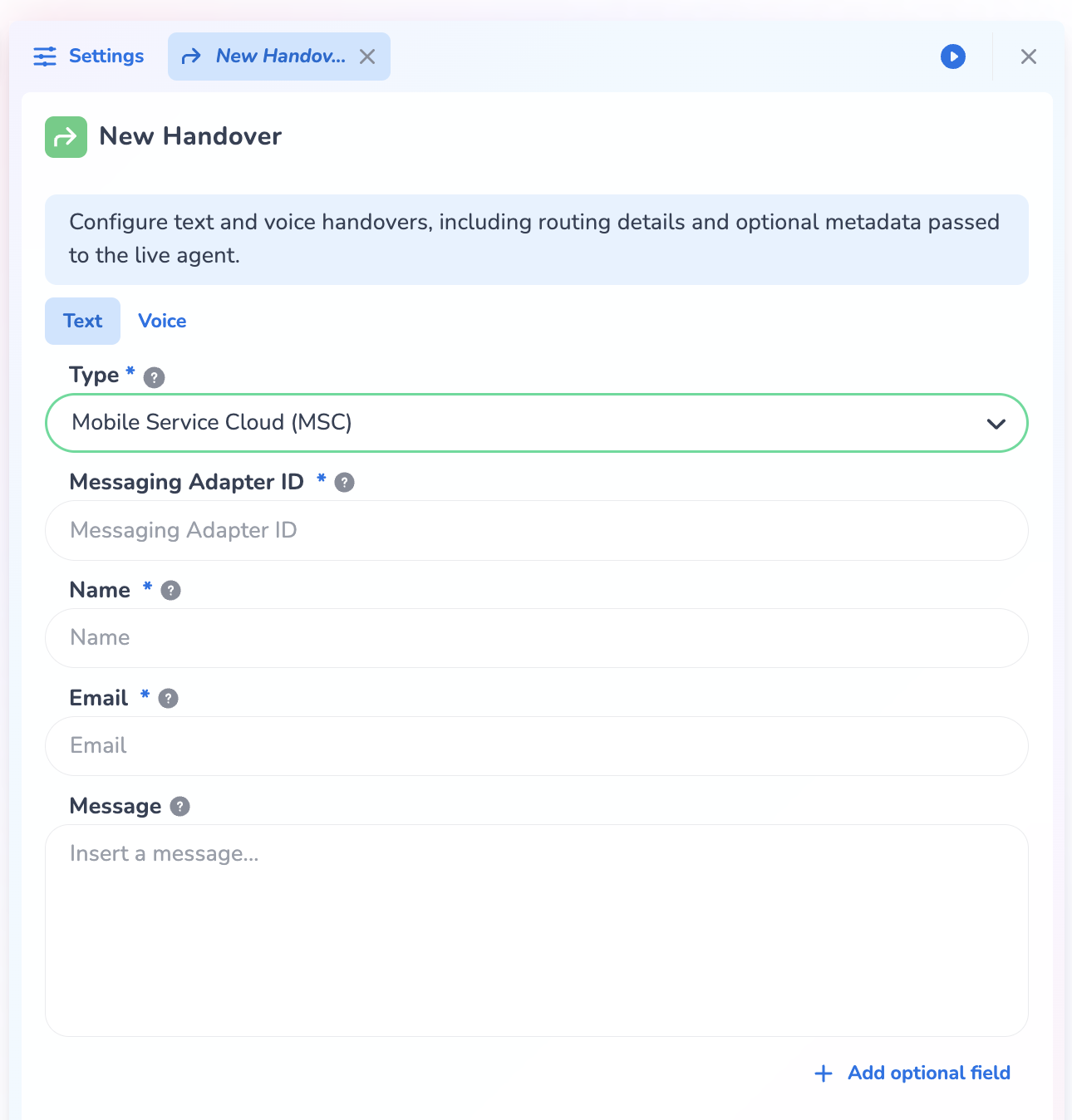Click inside the Message text area
Screen dimensions: 1072x1120
point(536,931)
